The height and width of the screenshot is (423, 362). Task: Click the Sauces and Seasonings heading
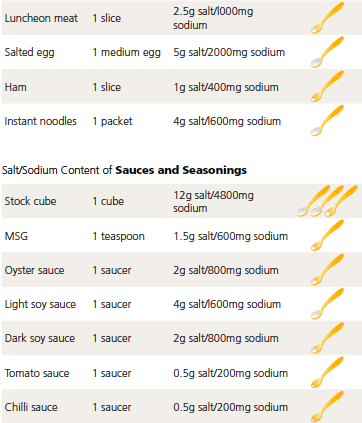[x=181, y=170]
